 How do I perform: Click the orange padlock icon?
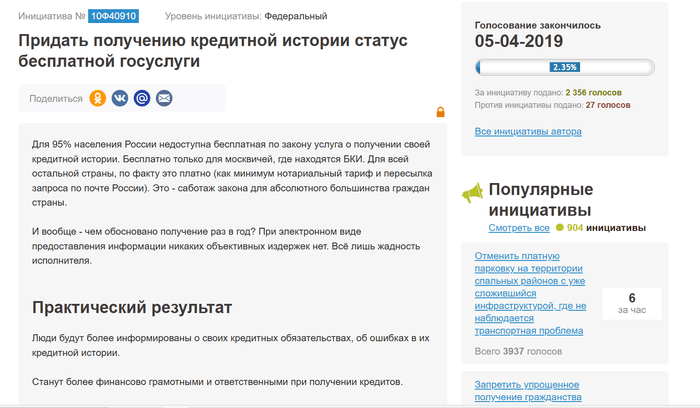(x=440, y=112)
